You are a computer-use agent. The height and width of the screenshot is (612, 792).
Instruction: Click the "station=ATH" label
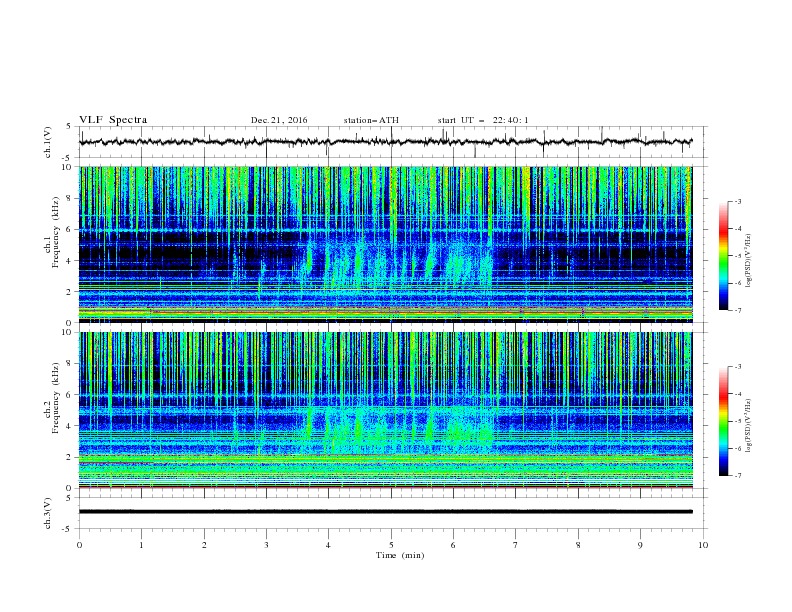click(371, 120)
